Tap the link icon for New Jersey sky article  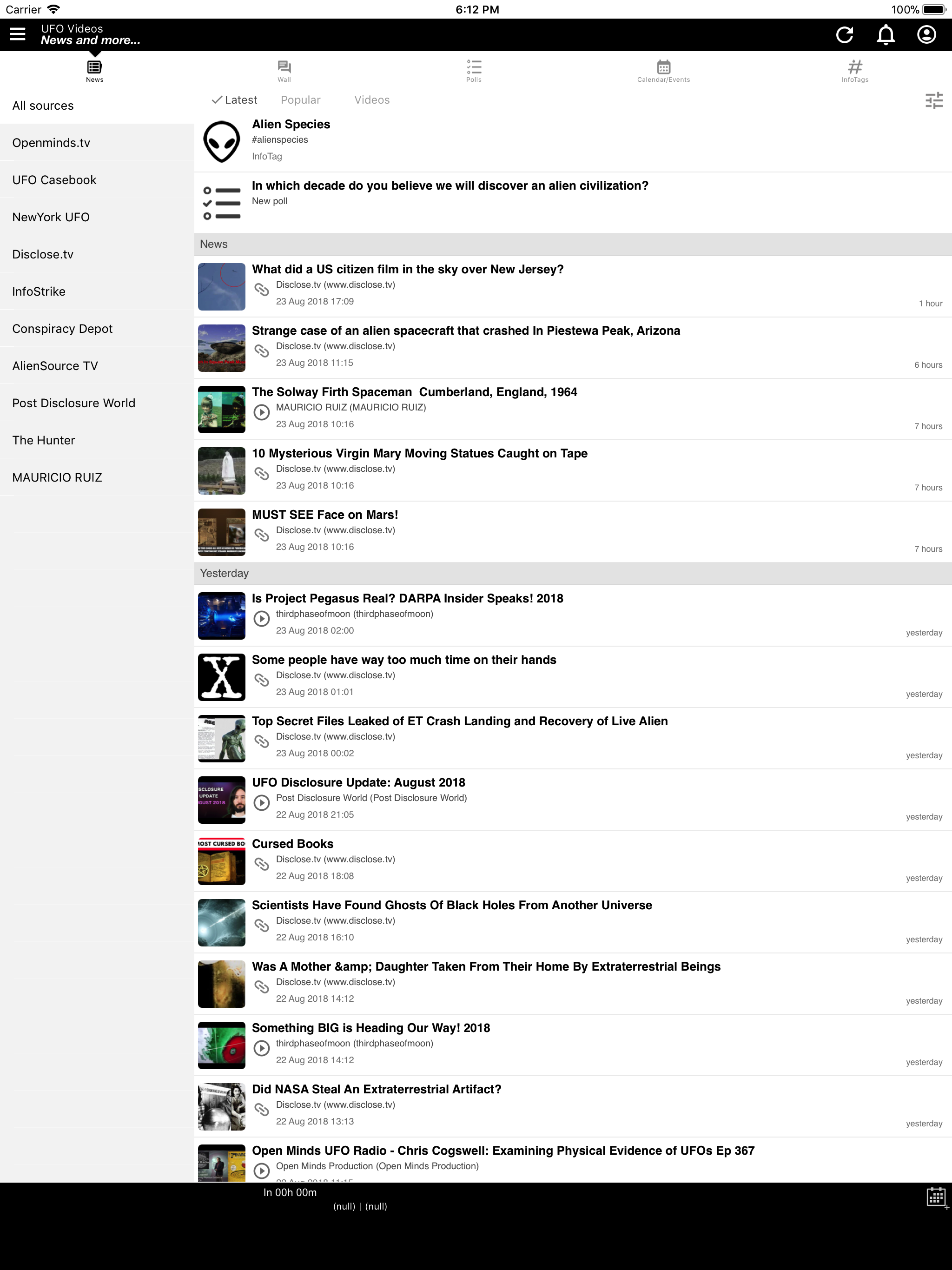pos(262,289)
